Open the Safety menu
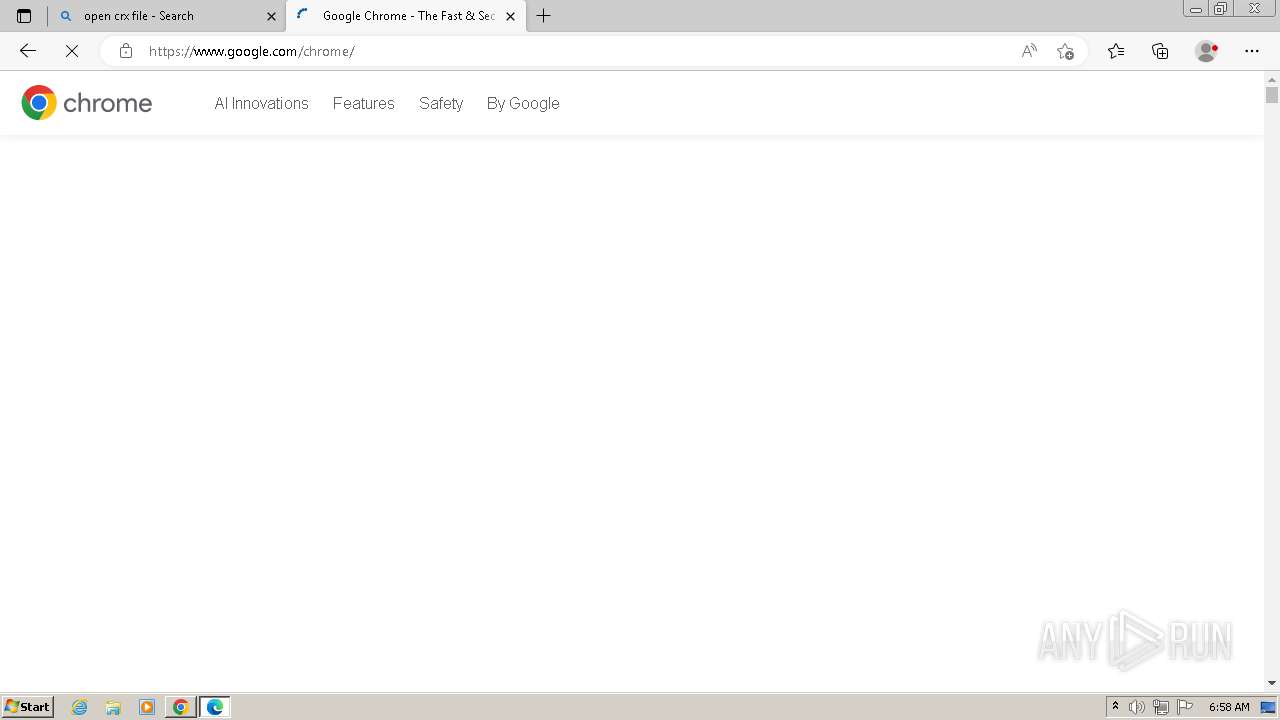 click(441, 103)
